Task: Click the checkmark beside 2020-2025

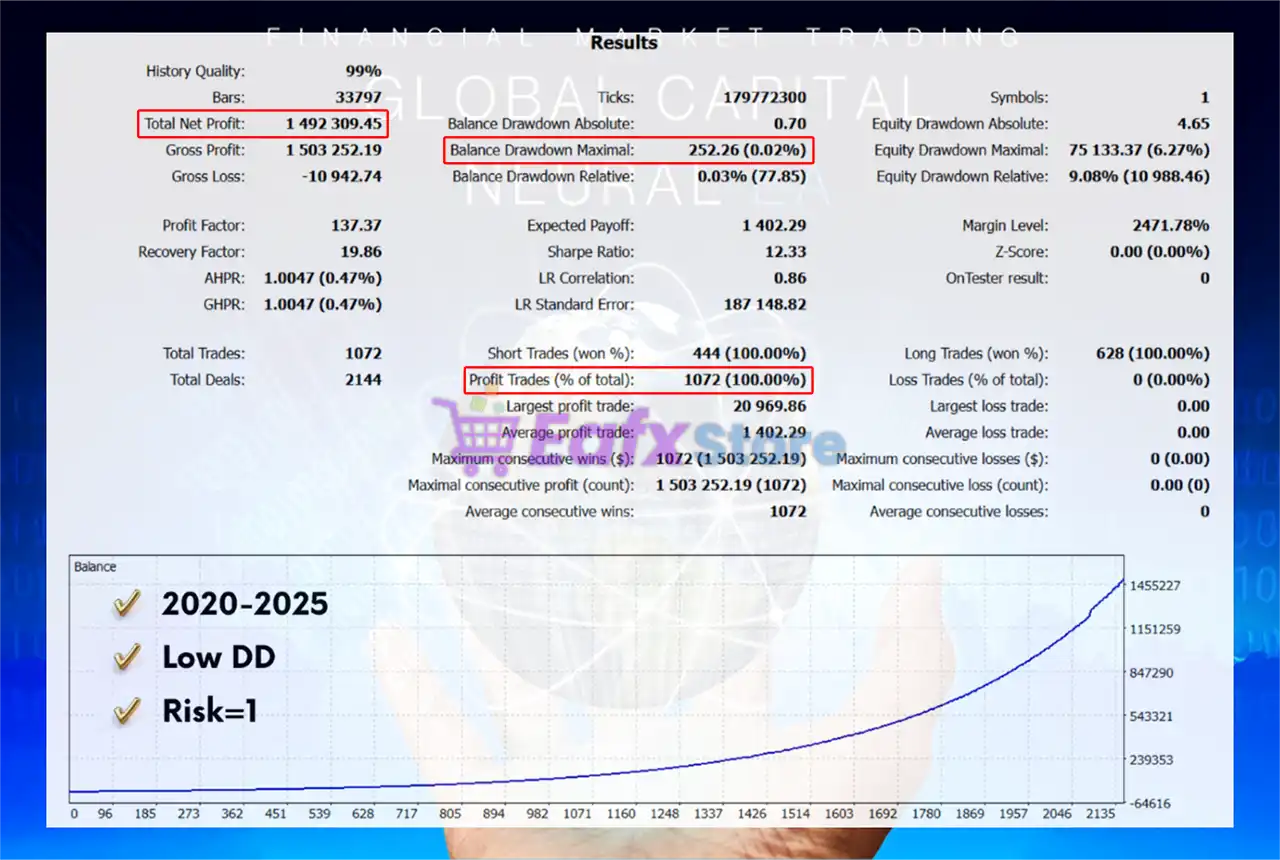Action: click(x=126, y=603)
